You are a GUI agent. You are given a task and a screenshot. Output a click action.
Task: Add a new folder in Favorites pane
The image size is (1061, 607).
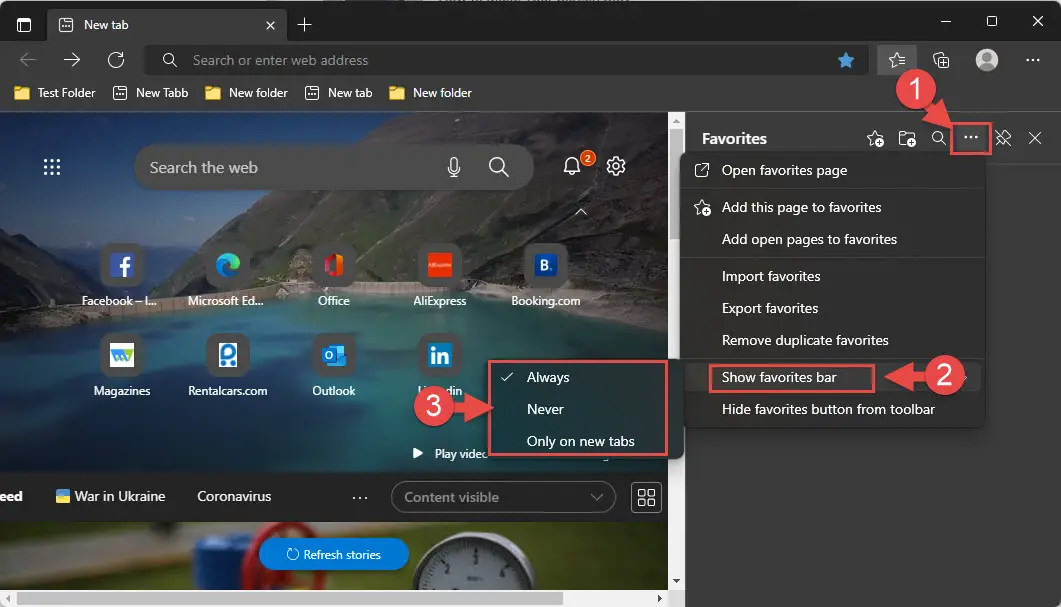coord(907,139)
